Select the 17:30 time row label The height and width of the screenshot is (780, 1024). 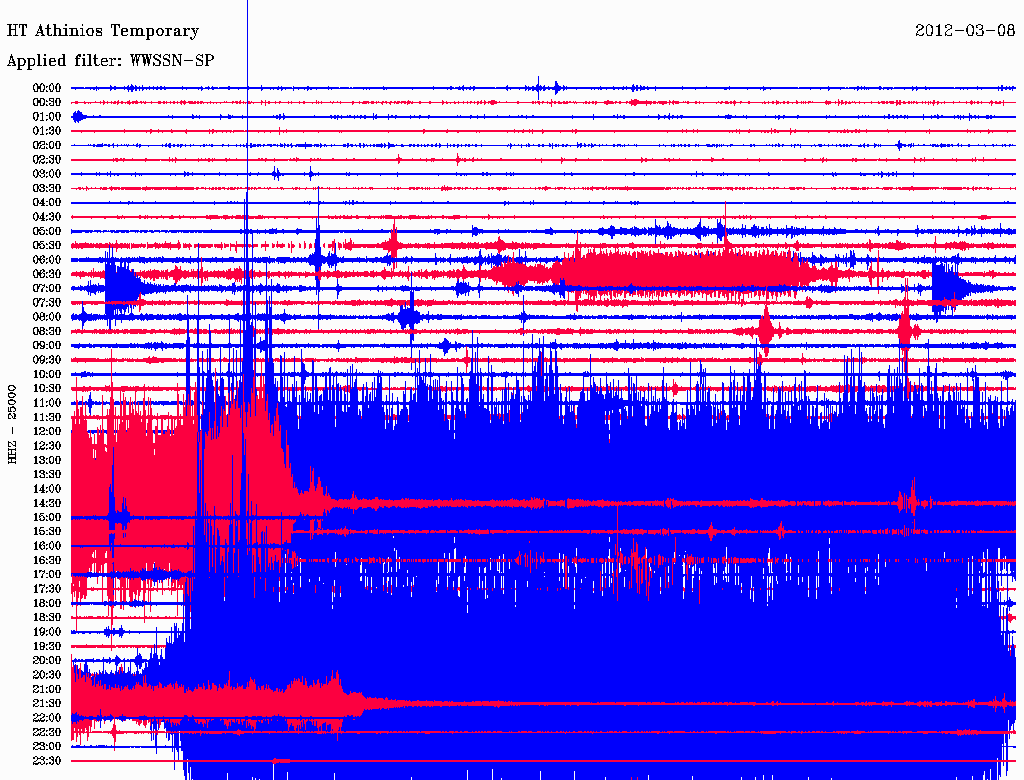click(x=47, y=589)
